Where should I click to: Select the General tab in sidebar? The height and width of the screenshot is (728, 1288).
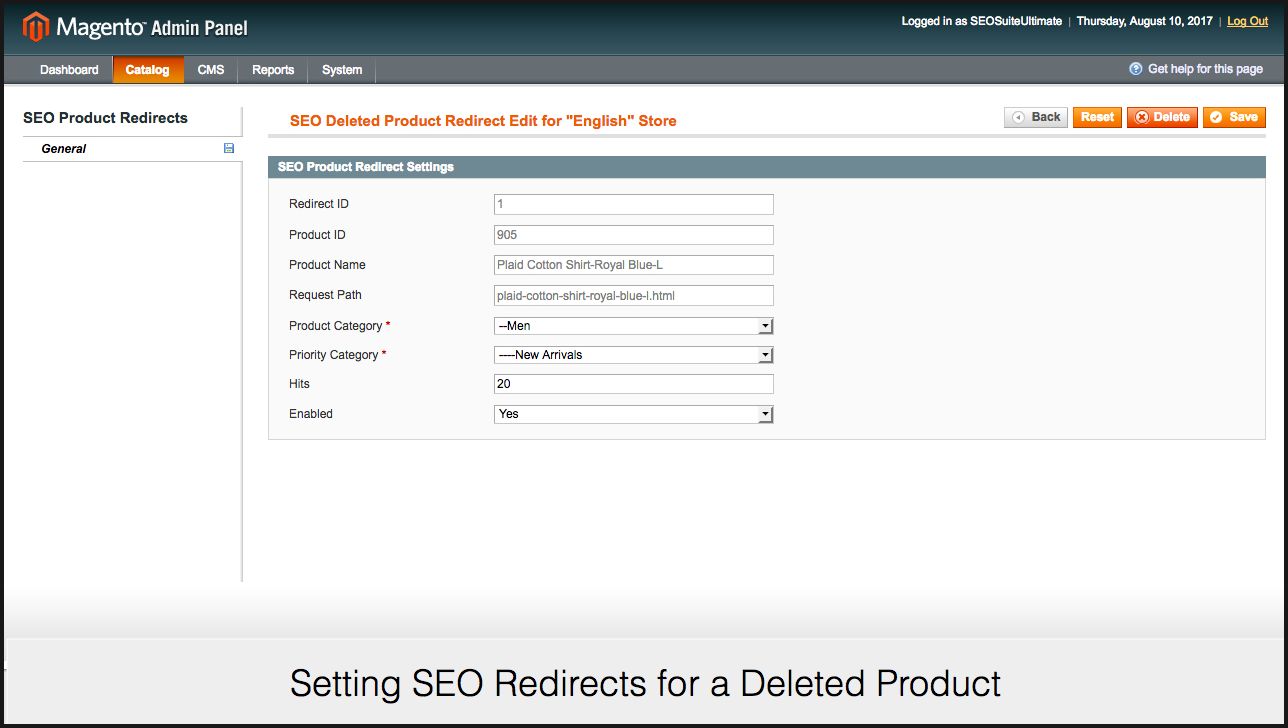pyautogui.click(x=64, y=149)
